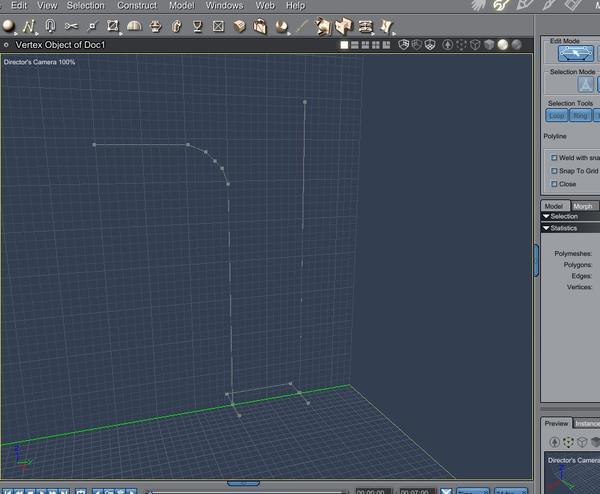Switch to the Preview tab
The height and width of the screenshot is (494, 600).
click(x=556, y=423)
